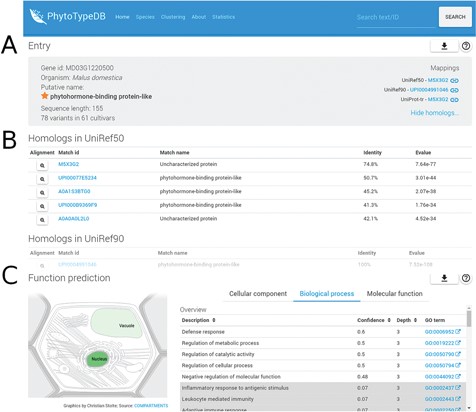Open match id A0A0A0L2L0
The height and width of the screenshot is (412, 476).
pos(74,219)
